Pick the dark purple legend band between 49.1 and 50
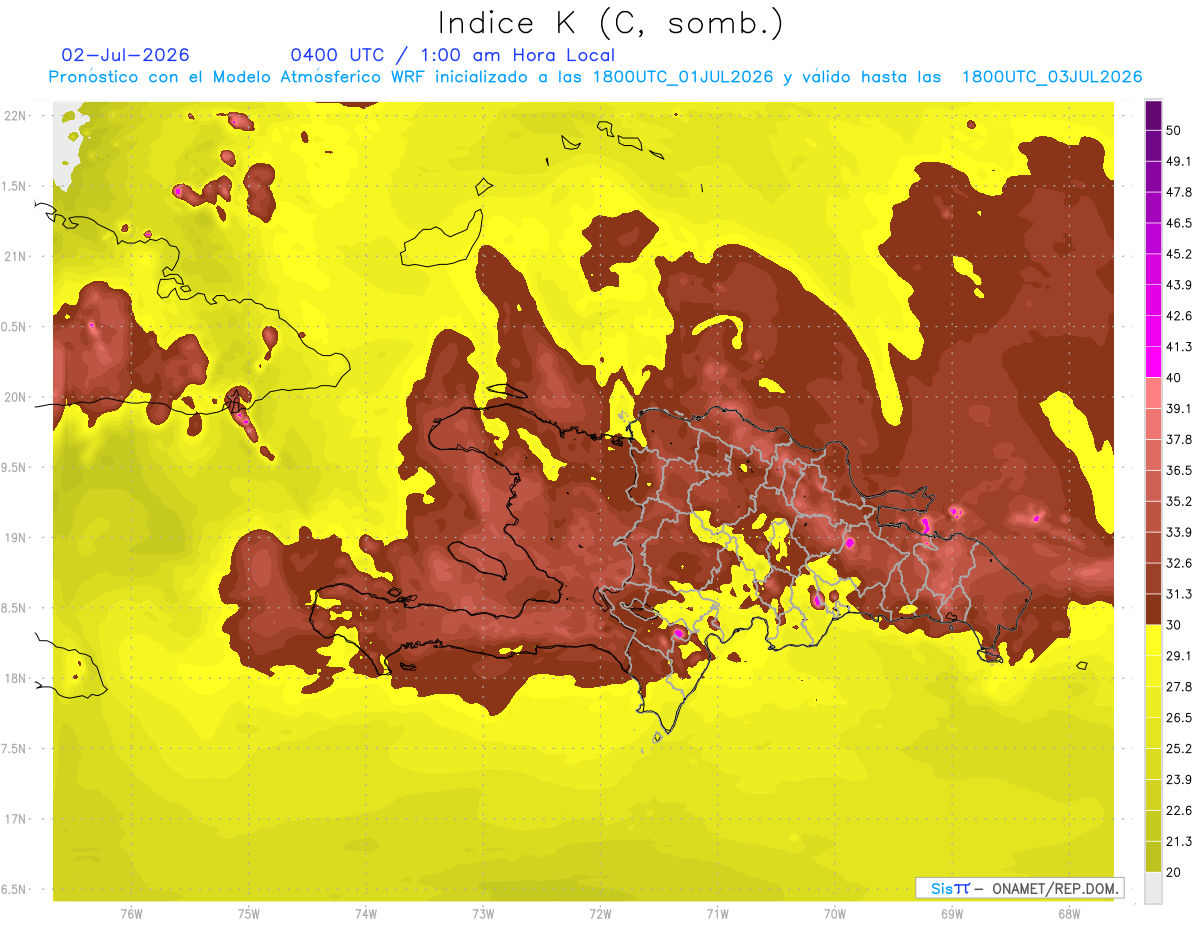This screenshot has width=1200, height=927. (1153, 145)
